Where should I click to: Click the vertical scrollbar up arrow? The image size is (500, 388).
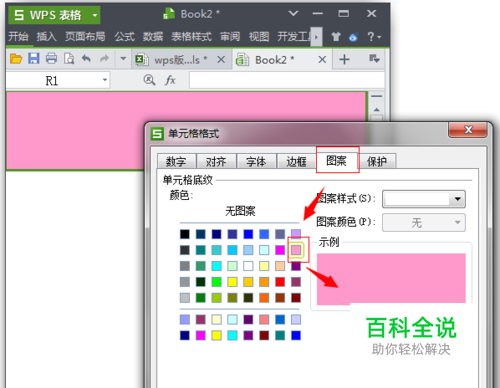point(377,110)
